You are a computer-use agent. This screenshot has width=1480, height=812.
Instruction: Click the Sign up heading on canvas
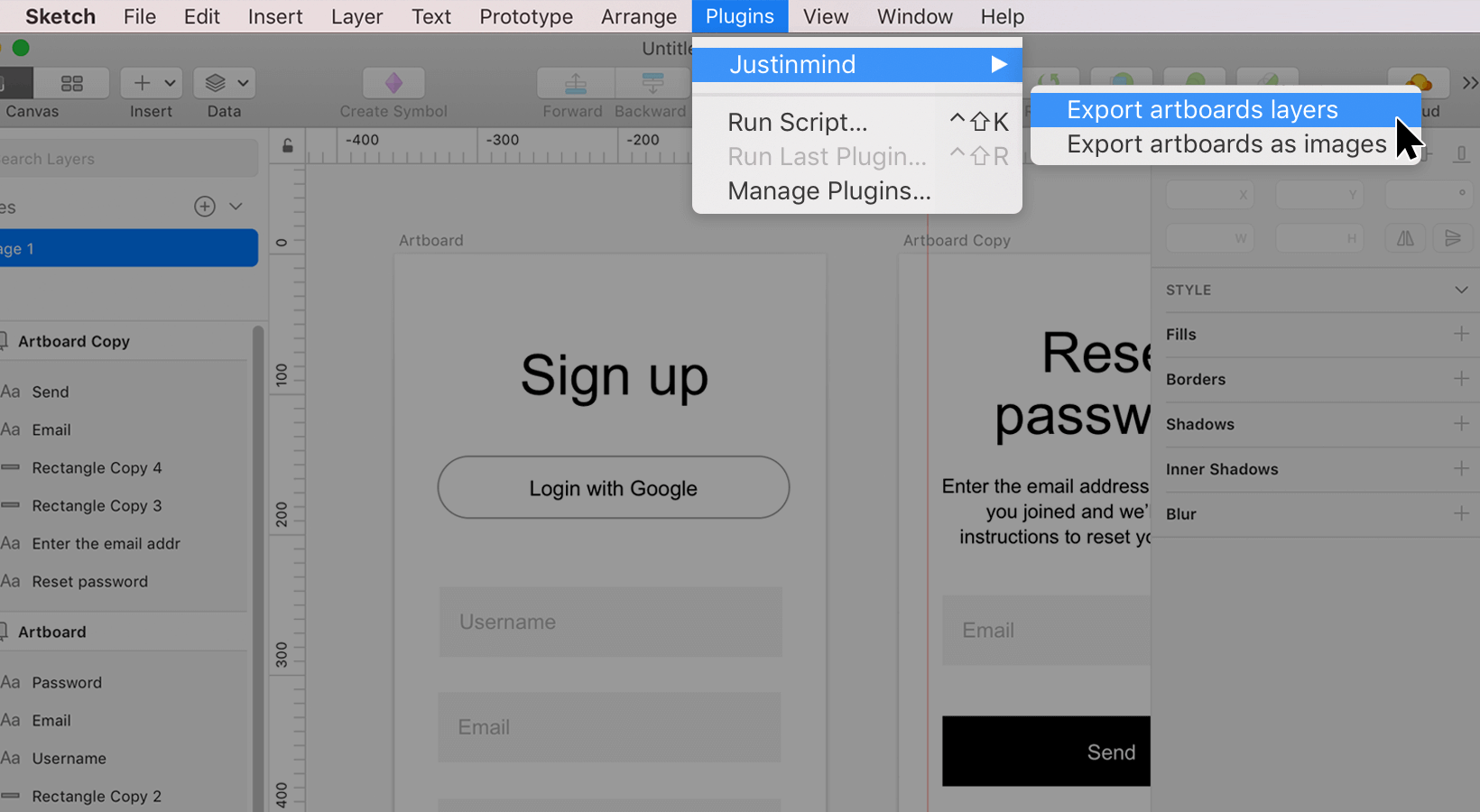point(614,375)
